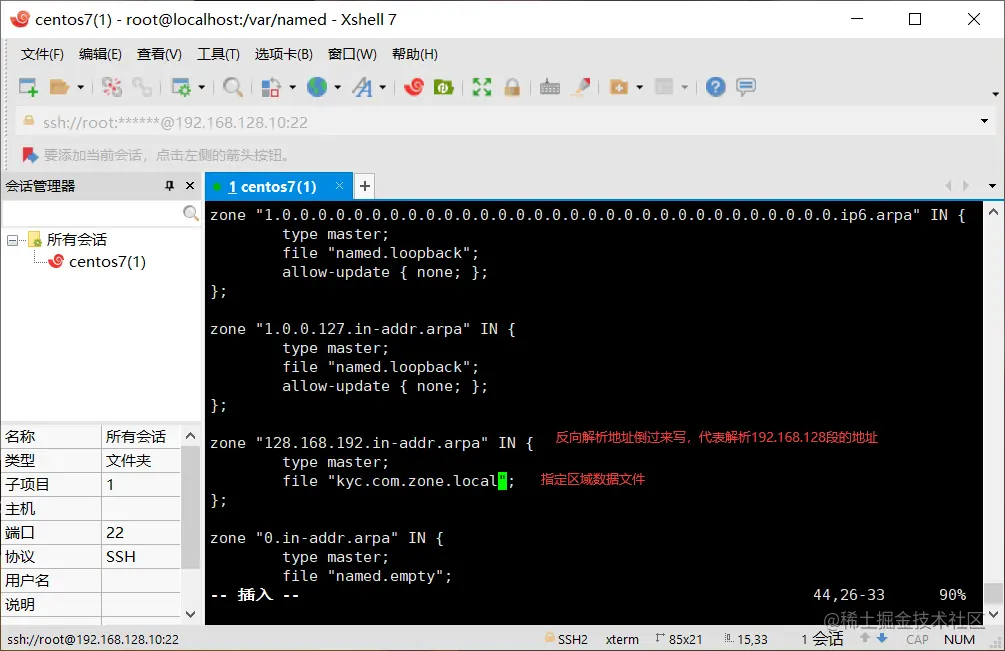Click the highlighter pen toolbar icon
Viewport: 1005px width, 651px height.
click(x=582, y=87)
